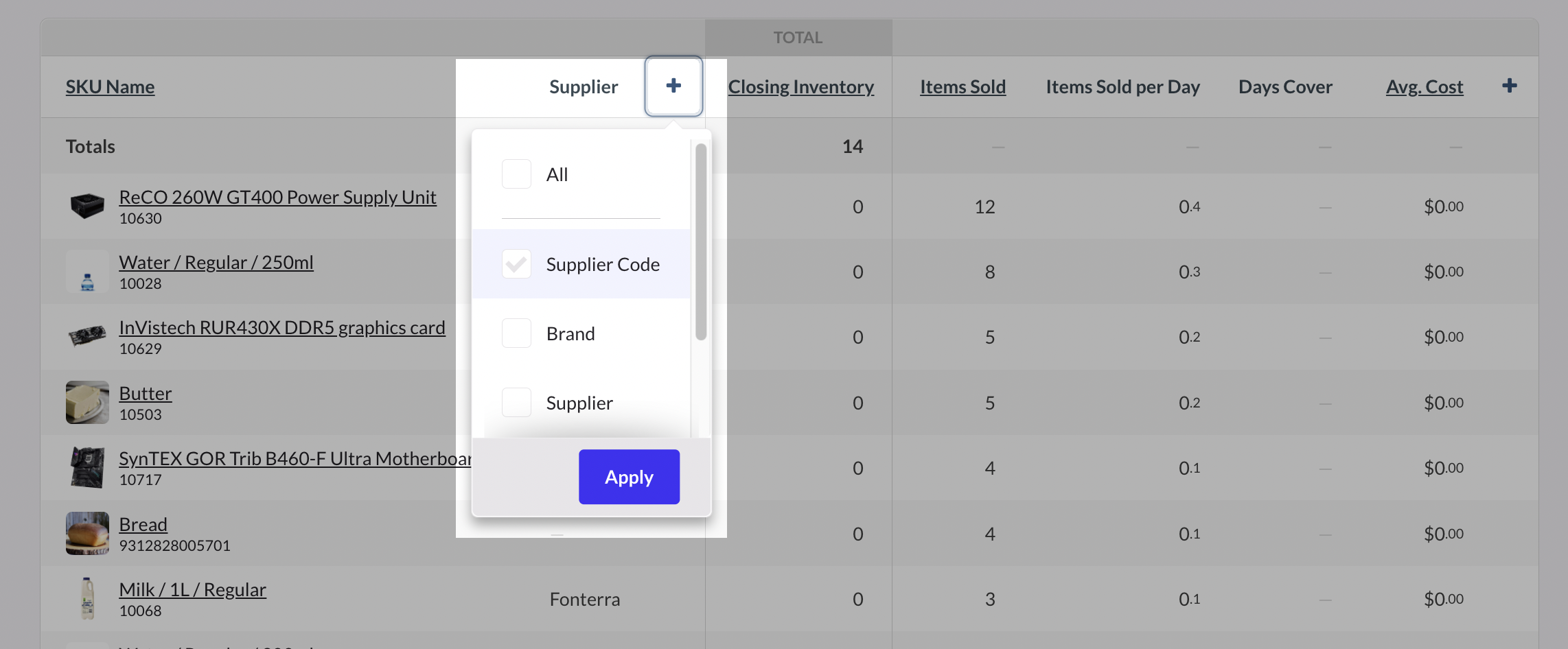The height and width of the screenshot is (649, 1568).
Task: Select the Butter product thumbnail
Action: (87, 402)
